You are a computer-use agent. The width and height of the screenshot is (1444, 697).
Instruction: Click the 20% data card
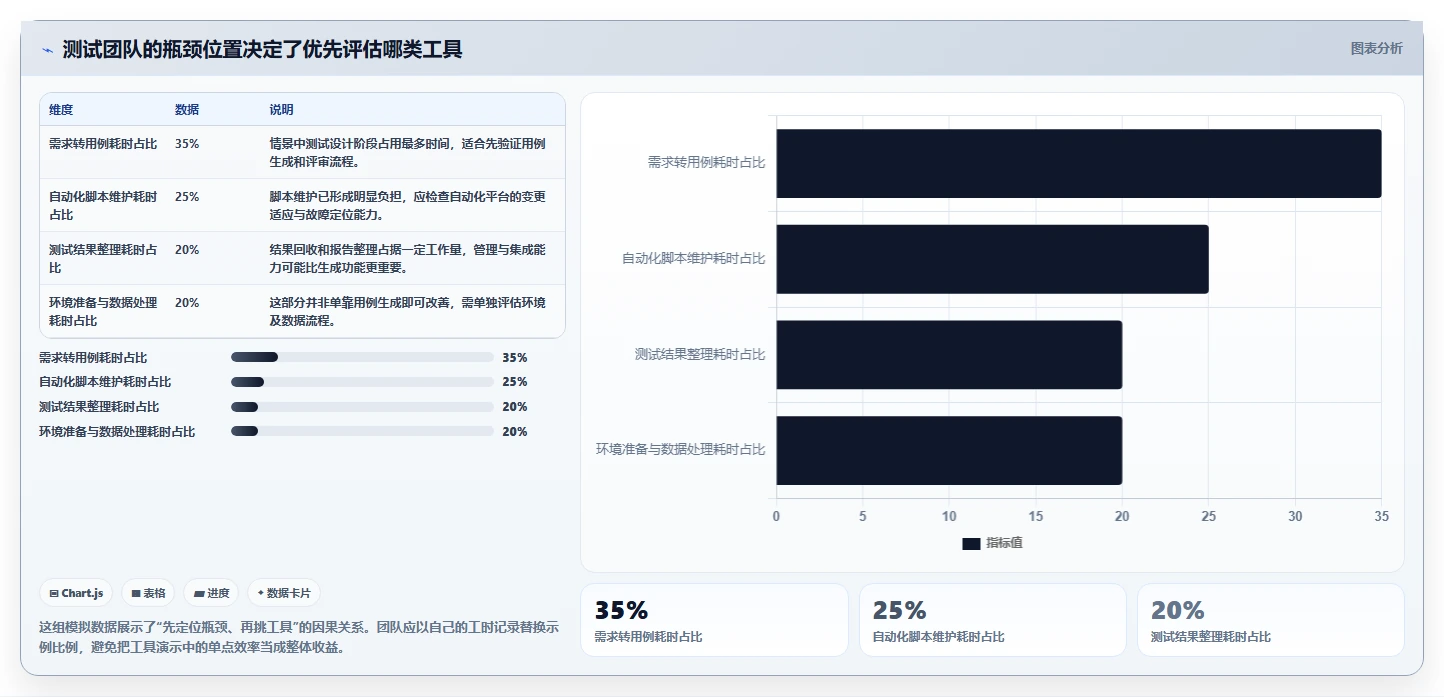(x=1271, y=620)
